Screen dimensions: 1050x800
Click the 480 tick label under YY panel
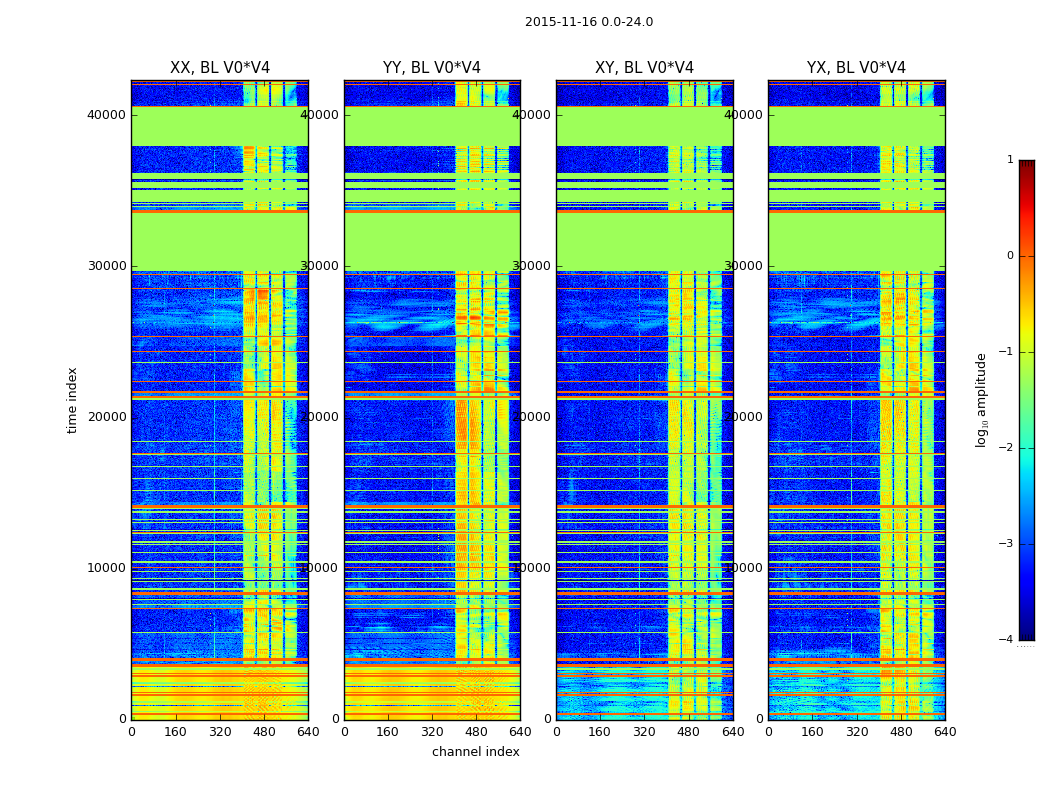click(x=476, y=732)
